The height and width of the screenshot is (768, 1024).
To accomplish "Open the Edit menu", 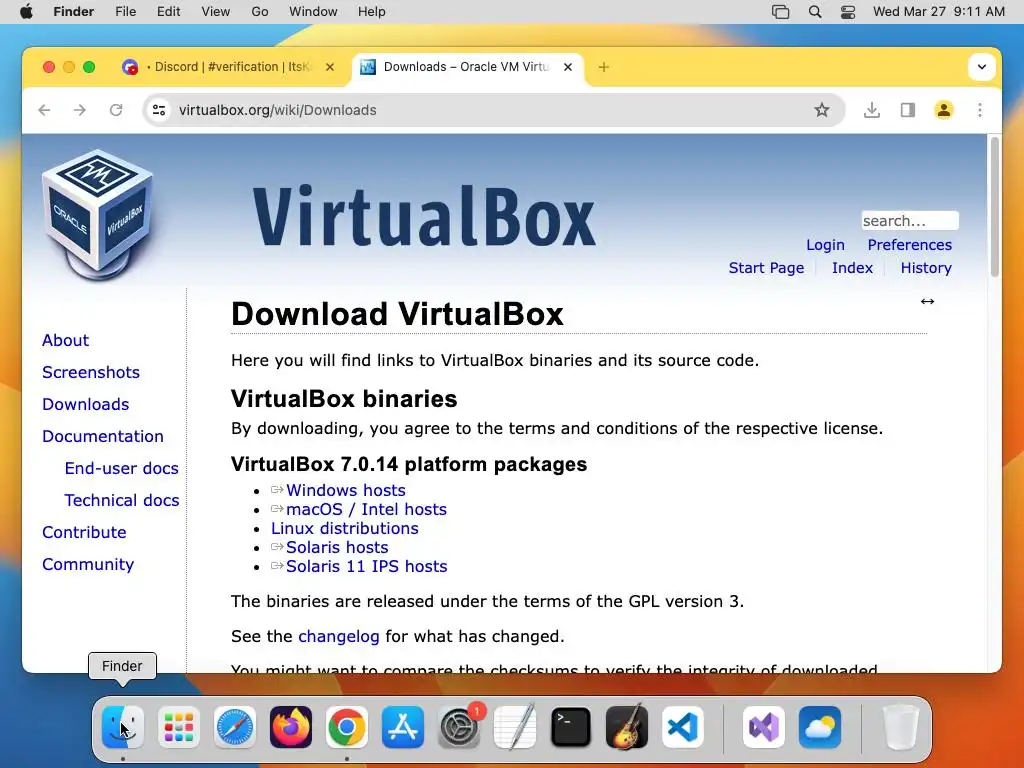I will coord(168,12).
